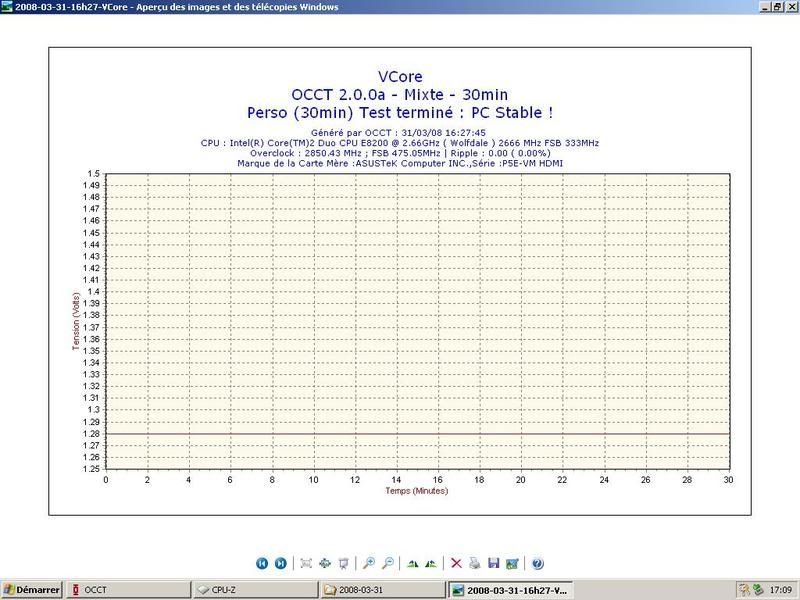Show image at actual size
Image resolution: width=800 pixels, height=600 pixels.
click(325, 563)
